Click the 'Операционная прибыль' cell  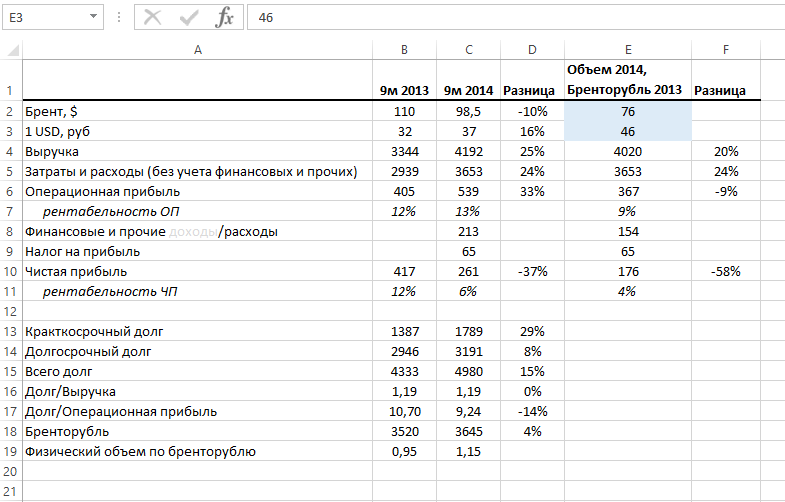(198, 191)
